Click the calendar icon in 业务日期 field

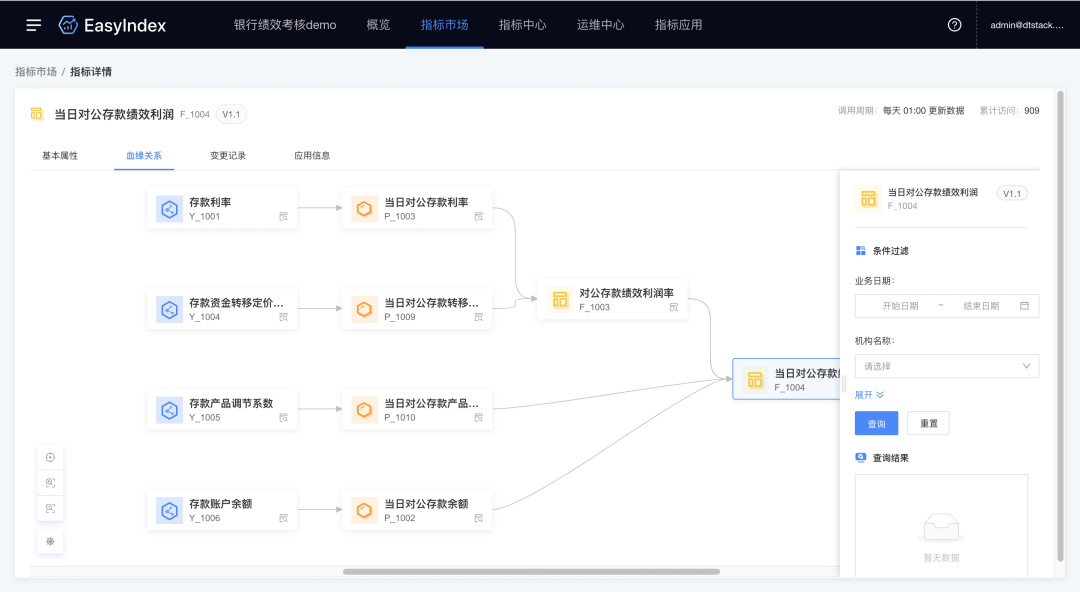(x=1024, y=306)
